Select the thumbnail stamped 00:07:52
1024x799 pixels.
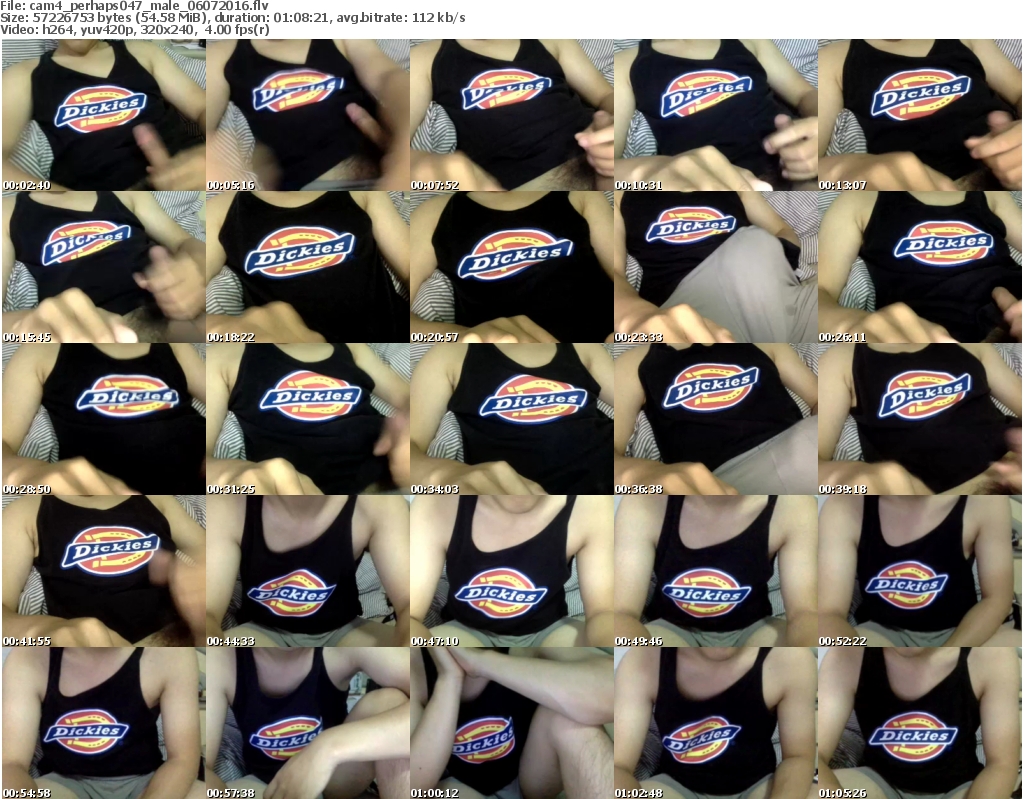coord(512,115)
